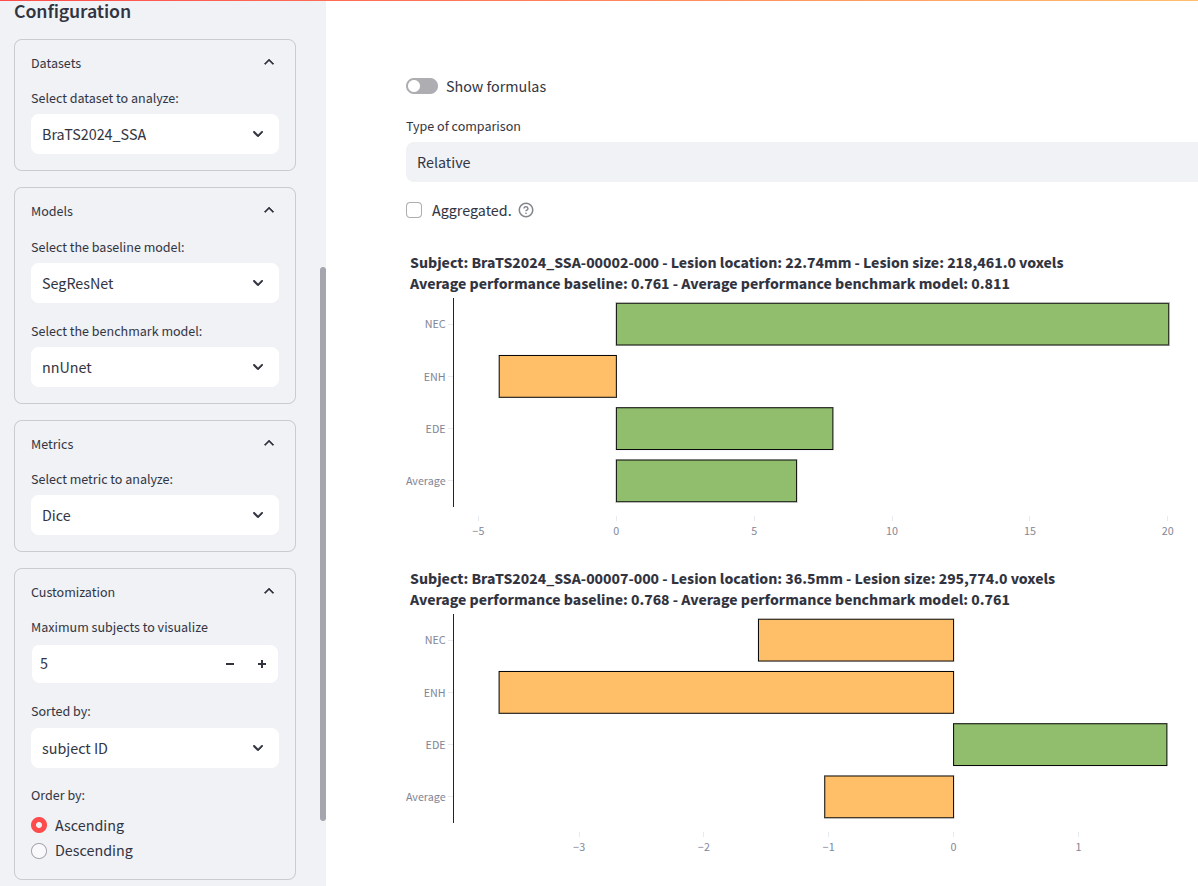This screenshot has height=886, width=1198.
Task: Click the green NEC bar in first chart
Action: [892, 324]
